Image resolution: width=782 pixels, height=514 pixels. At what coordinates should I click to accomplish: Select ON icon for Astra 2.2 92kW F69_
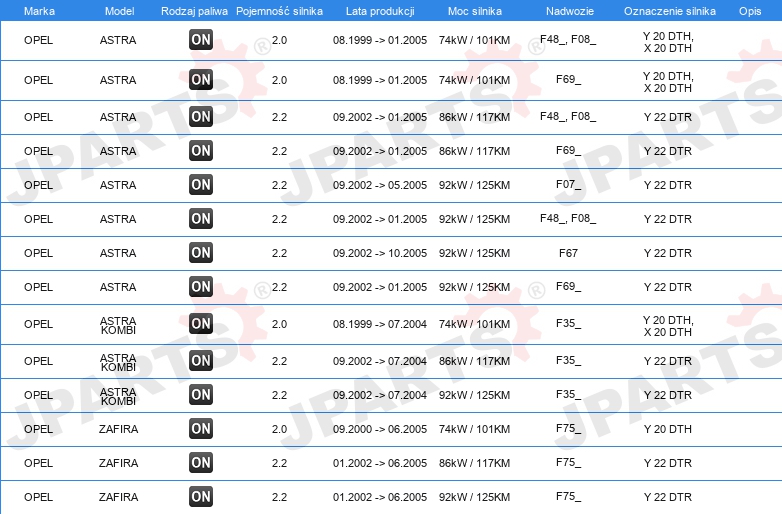pos(201,287)
